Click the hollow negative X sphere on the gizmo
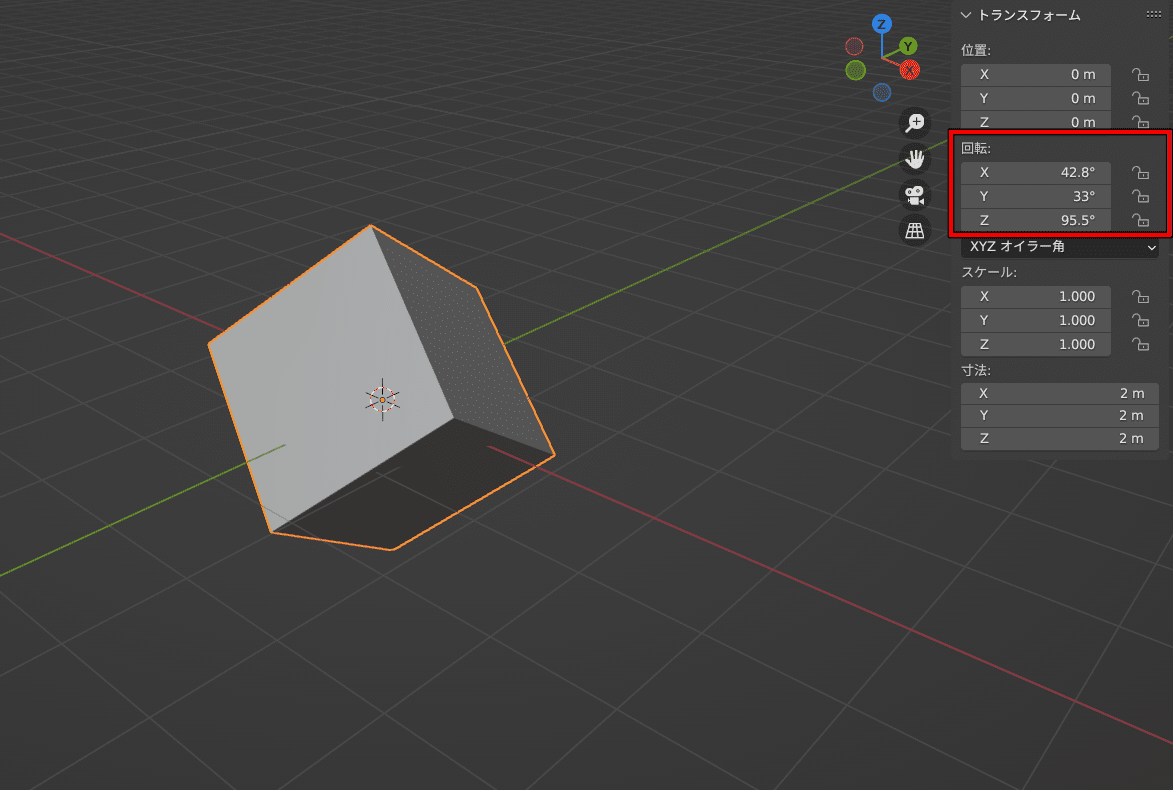This screenshot has width=1173, height=790. click(853, 45)
